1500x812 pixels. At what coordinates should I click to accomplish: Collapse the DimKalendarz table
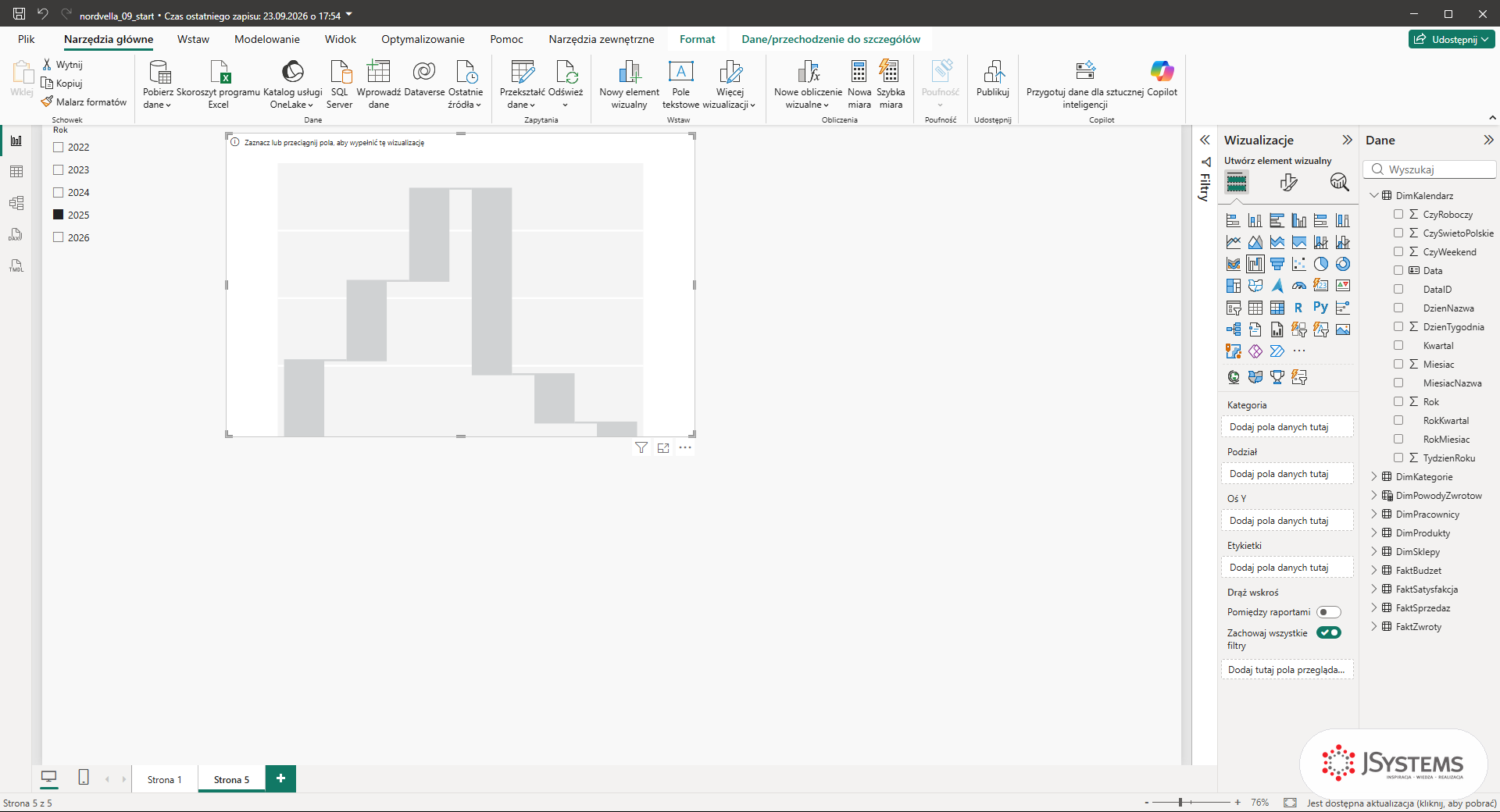click(1374, 195)
